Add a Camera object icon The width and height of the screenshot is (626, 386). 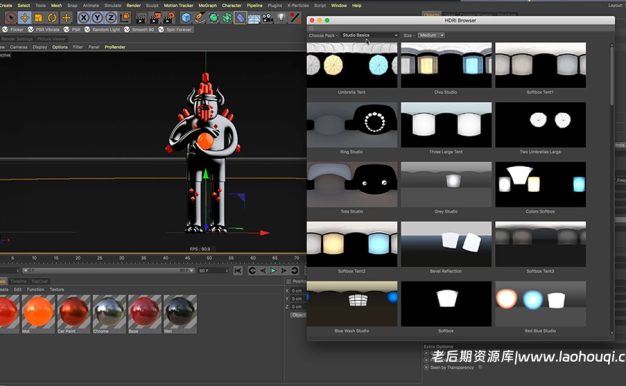pyautogui.click(x=267, y=18)
